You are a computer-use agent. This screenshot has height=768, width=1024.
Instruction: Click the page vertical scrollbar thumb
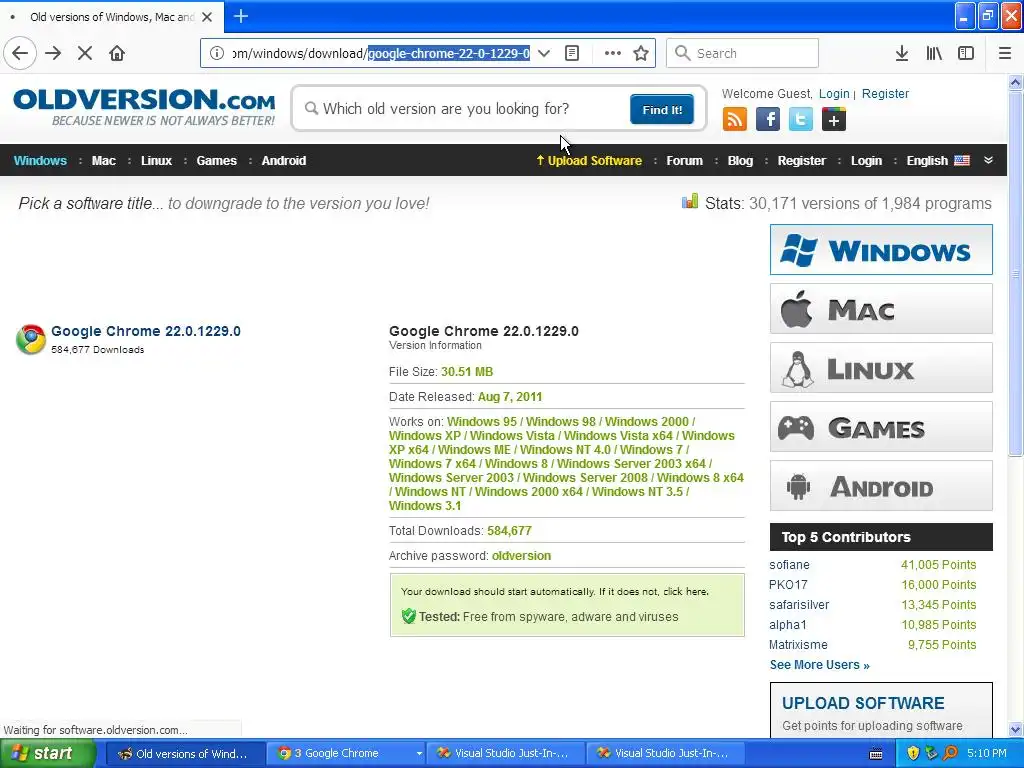1016,274
